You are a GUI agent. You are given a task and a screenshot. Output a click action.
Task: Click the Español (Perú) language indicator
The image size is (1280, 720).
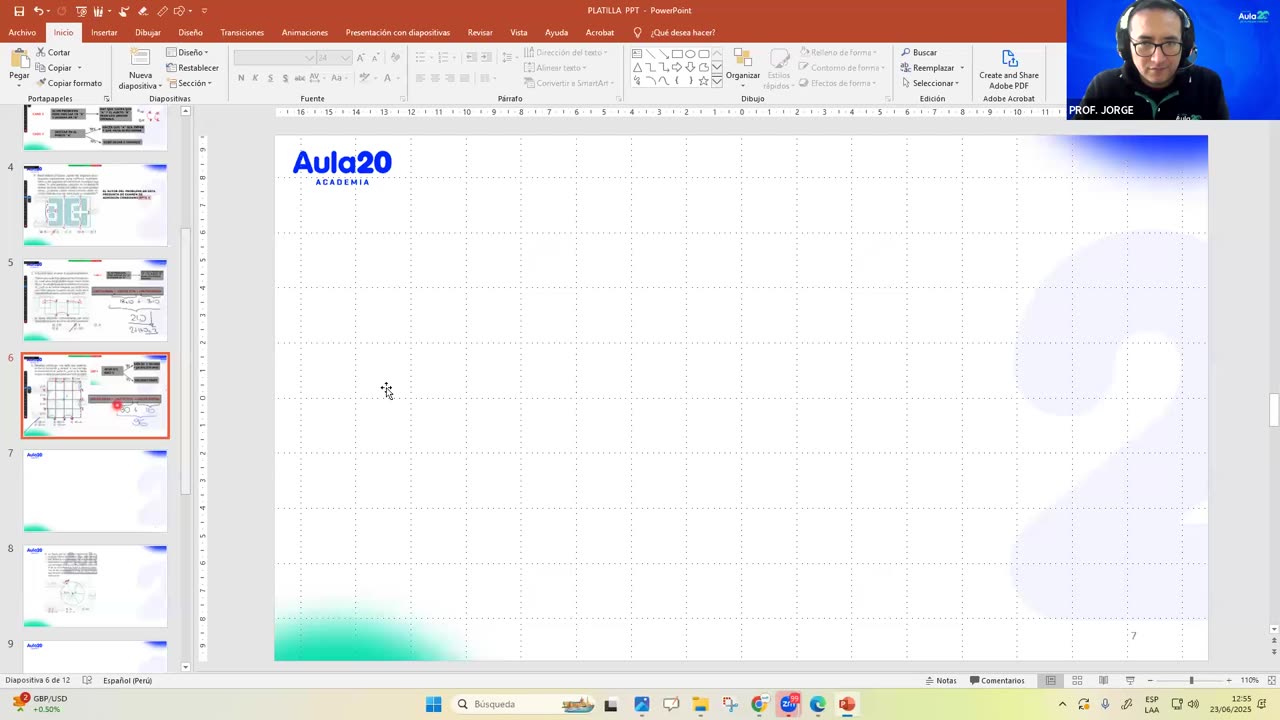point(127,681)
